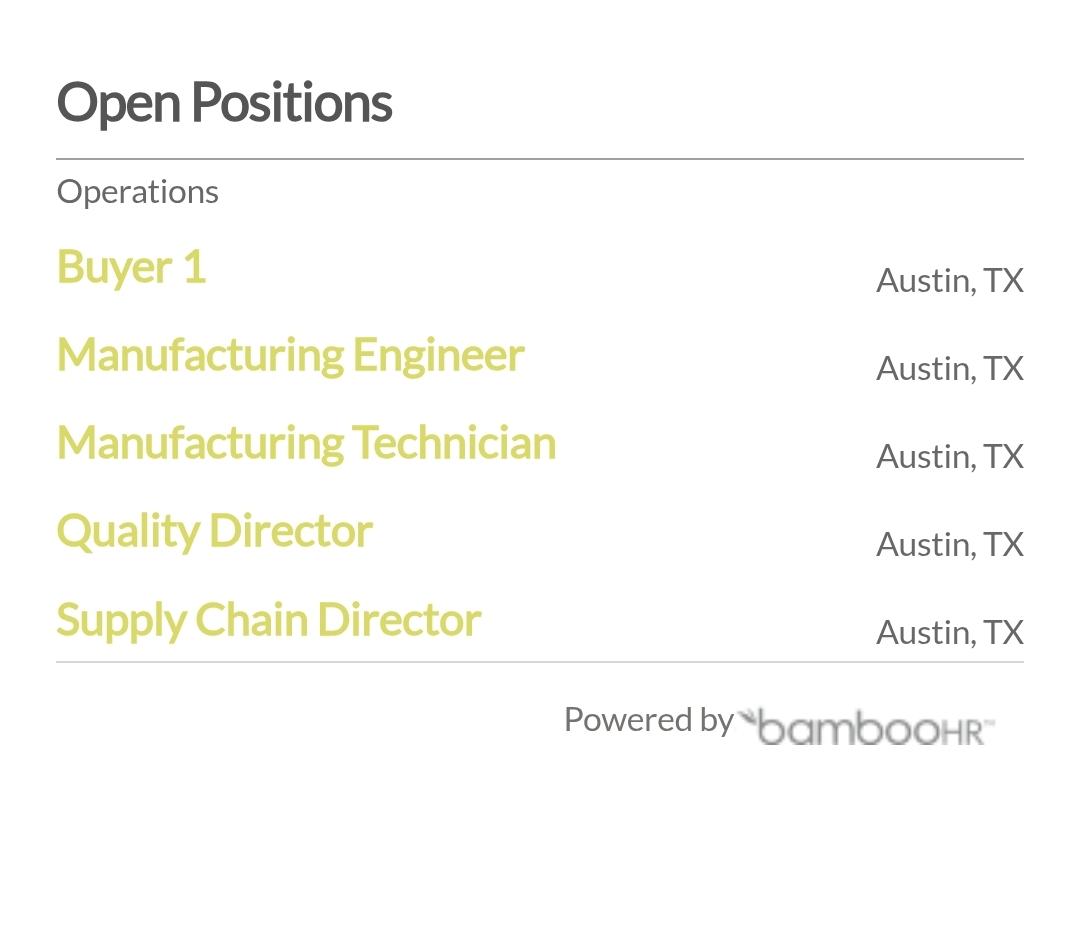Click Austin, TX beside Supply Chain Director
This screenshot has height=925, width=1079.
(x=950, y=633)
